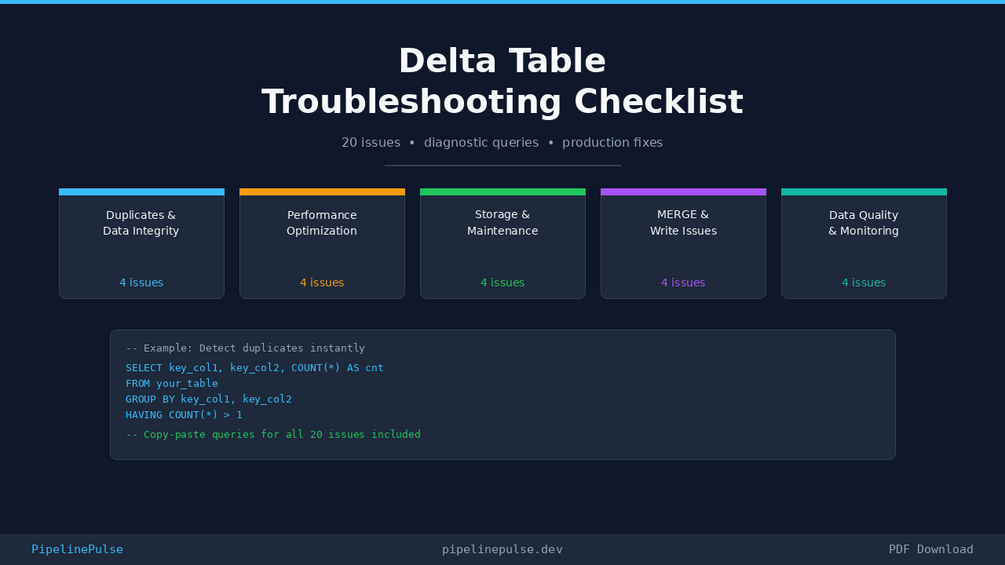Click the purple color bar atop MERGE card
Image resolution: width=1005 pixels, height=565 pixels.
(683, 192)
